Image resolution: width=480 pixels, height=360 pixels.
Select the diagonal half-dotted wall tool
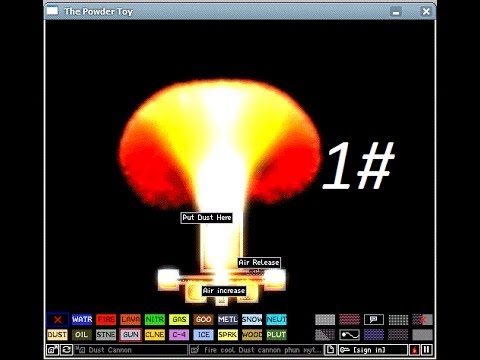tap(325, 335)
